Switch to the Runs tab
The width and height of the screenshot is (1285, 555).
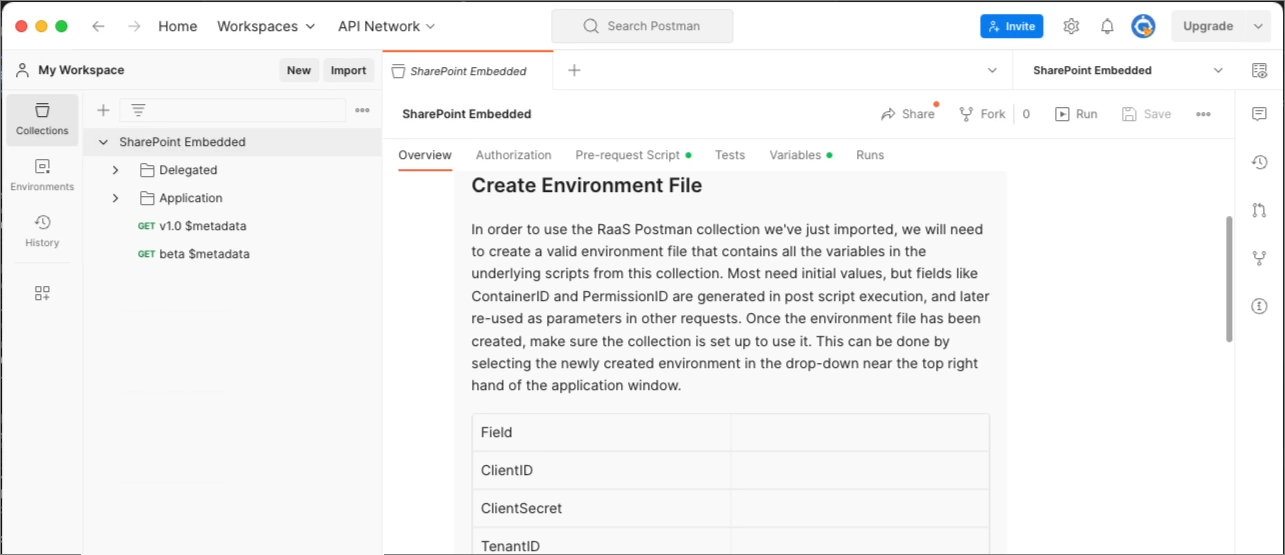(x=870, y=155)
